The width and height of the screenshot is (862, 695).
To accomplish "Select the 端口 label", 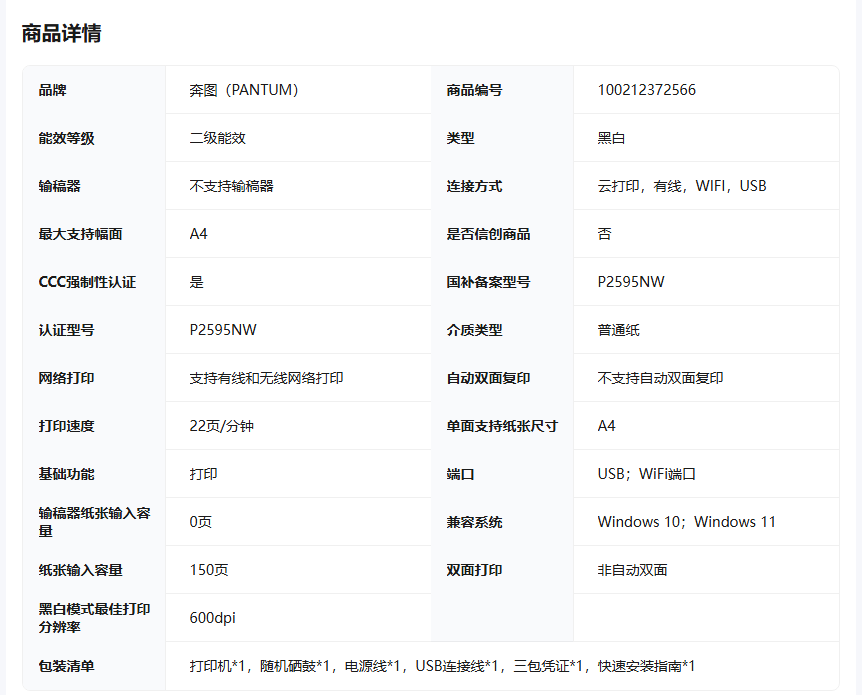I will pyautogui.click(x=460, y=474).
